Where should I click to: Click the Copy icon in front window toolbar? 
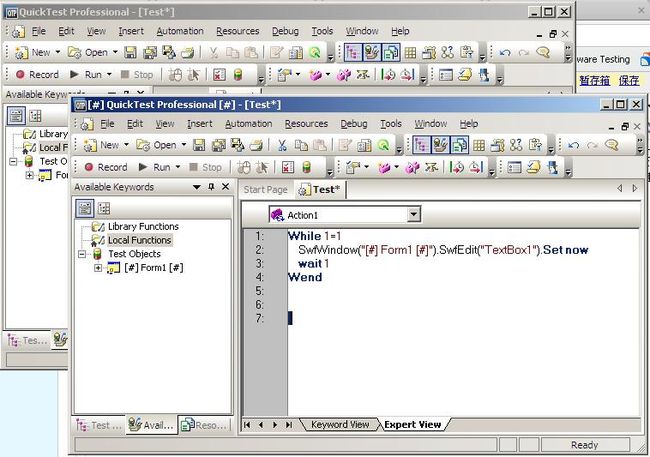(x=301, y=145)
